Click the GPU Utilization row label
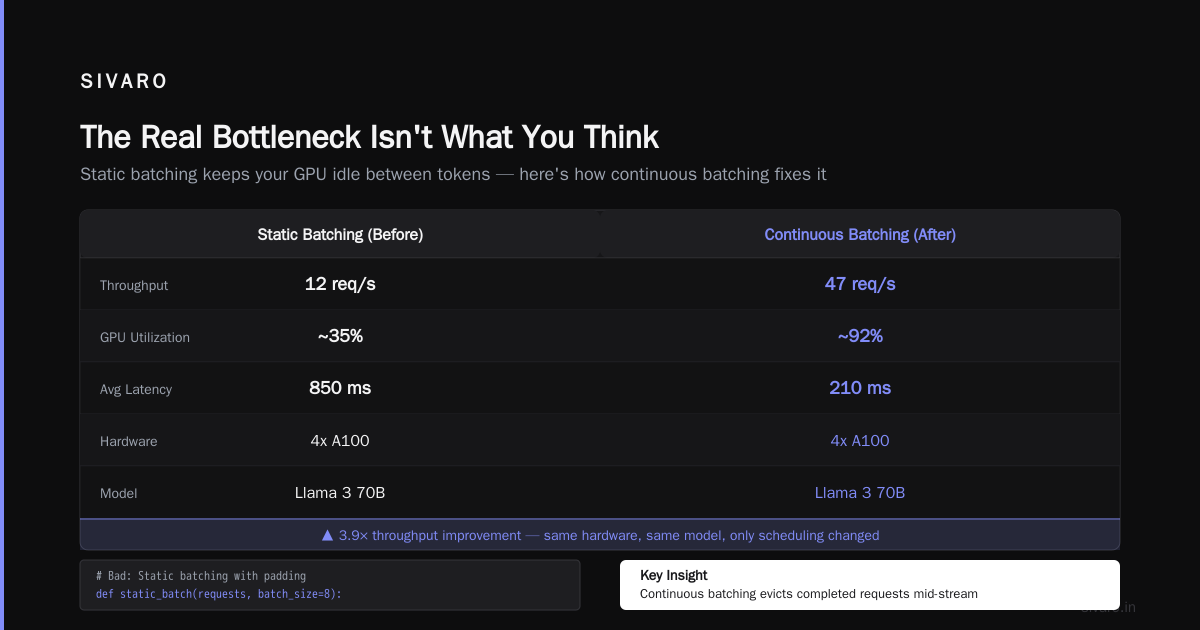Viewport: 1200px width, 630px height. (x=145, y=337)
